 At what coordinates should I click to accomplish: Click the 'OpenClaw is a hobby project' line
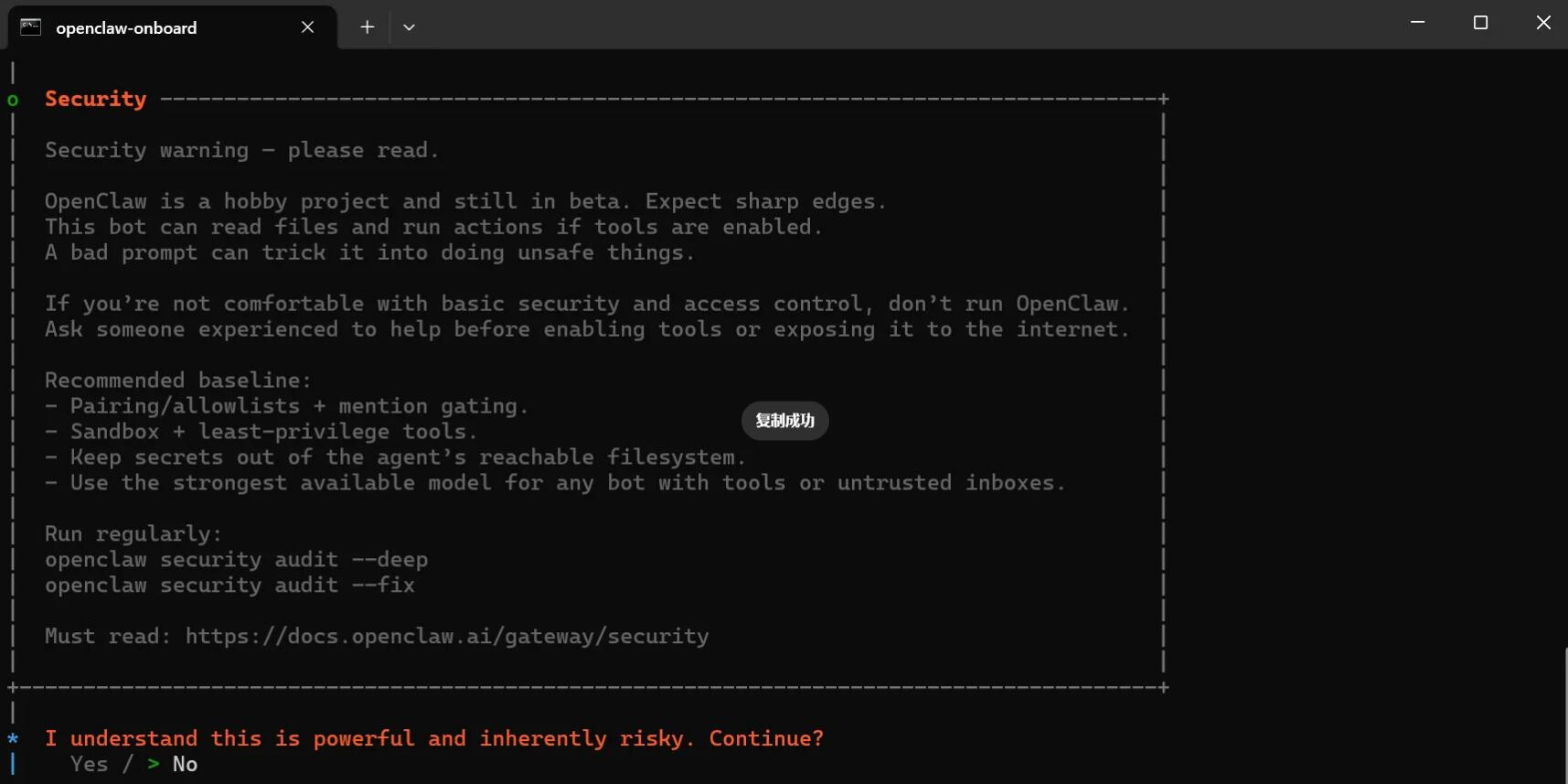pyautogui.click(x=466, y=201)
